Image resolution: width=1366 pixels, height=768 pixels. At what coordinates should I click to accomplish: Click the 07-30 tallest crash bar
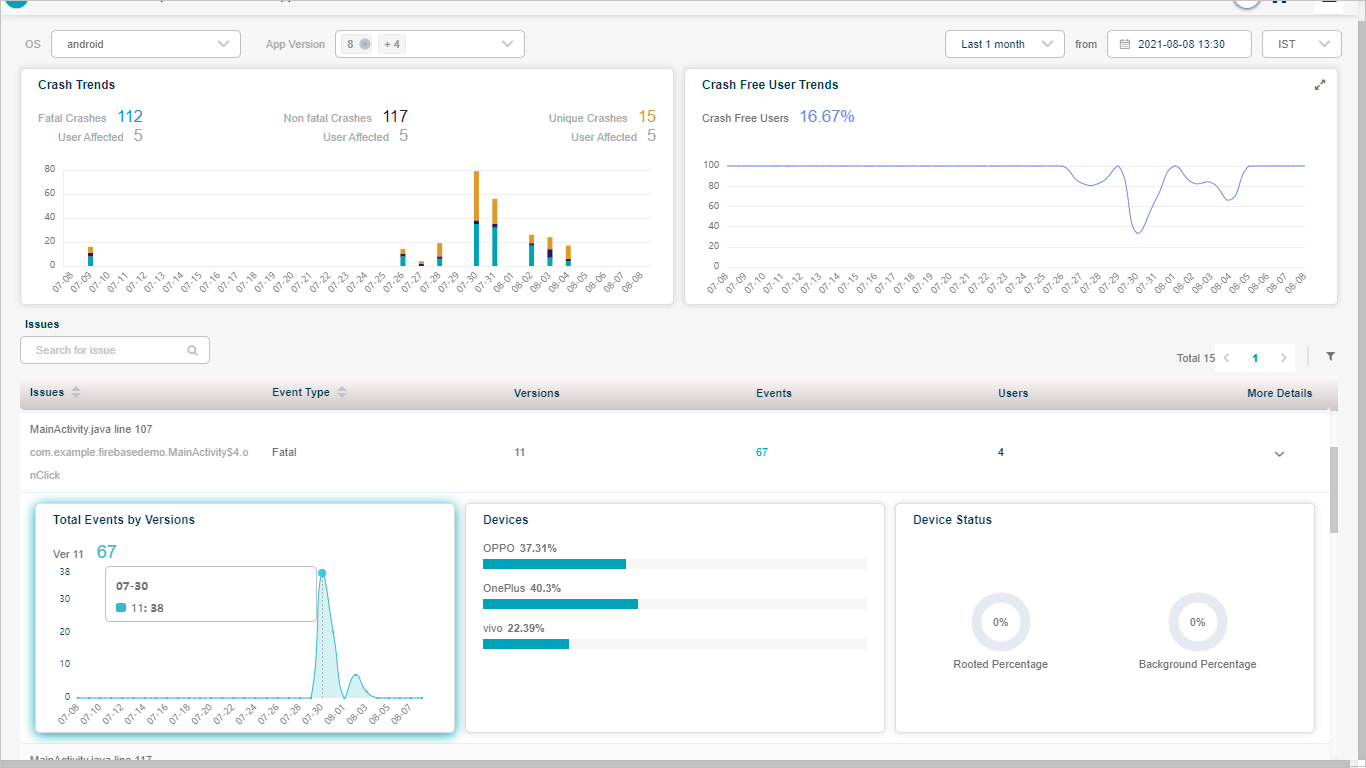[x=476, y=218]
